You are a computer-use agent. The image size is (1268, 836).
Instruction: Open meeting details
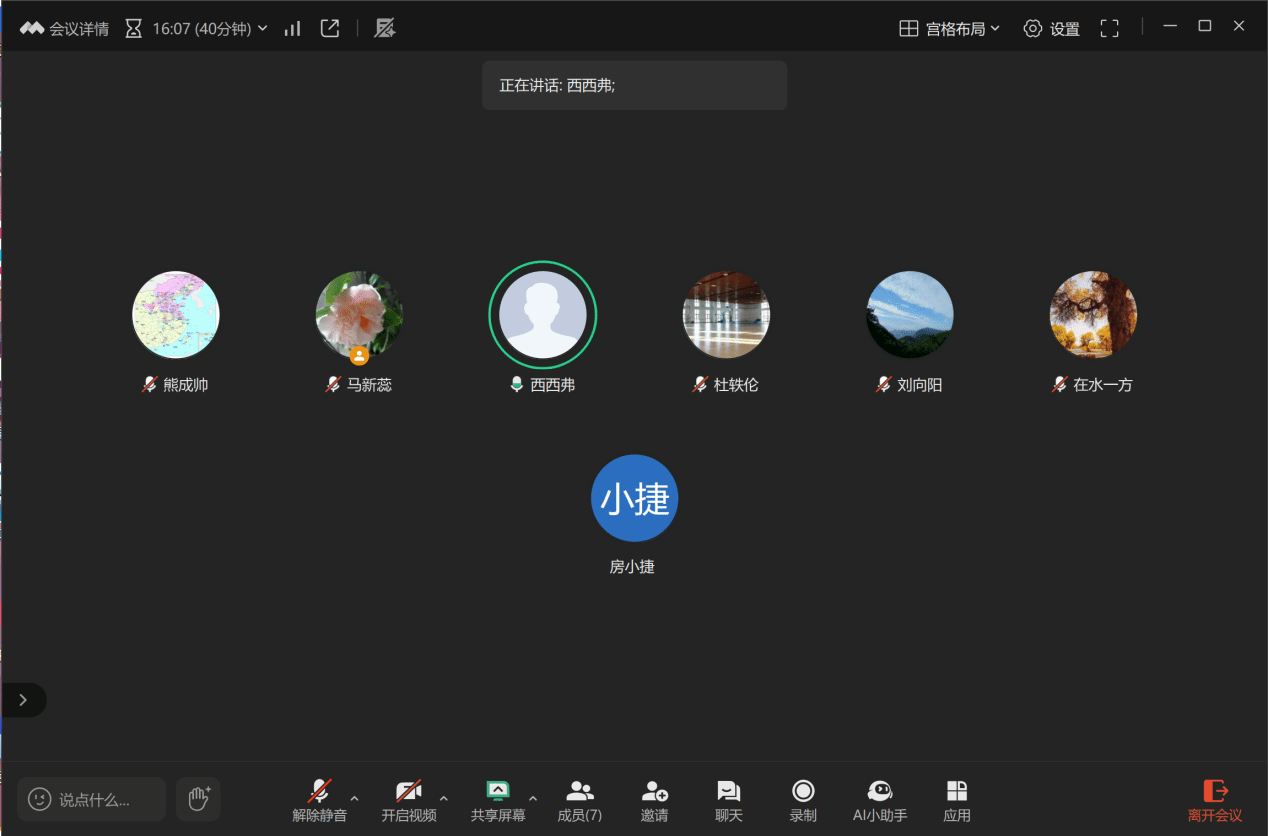click(65, 29)
